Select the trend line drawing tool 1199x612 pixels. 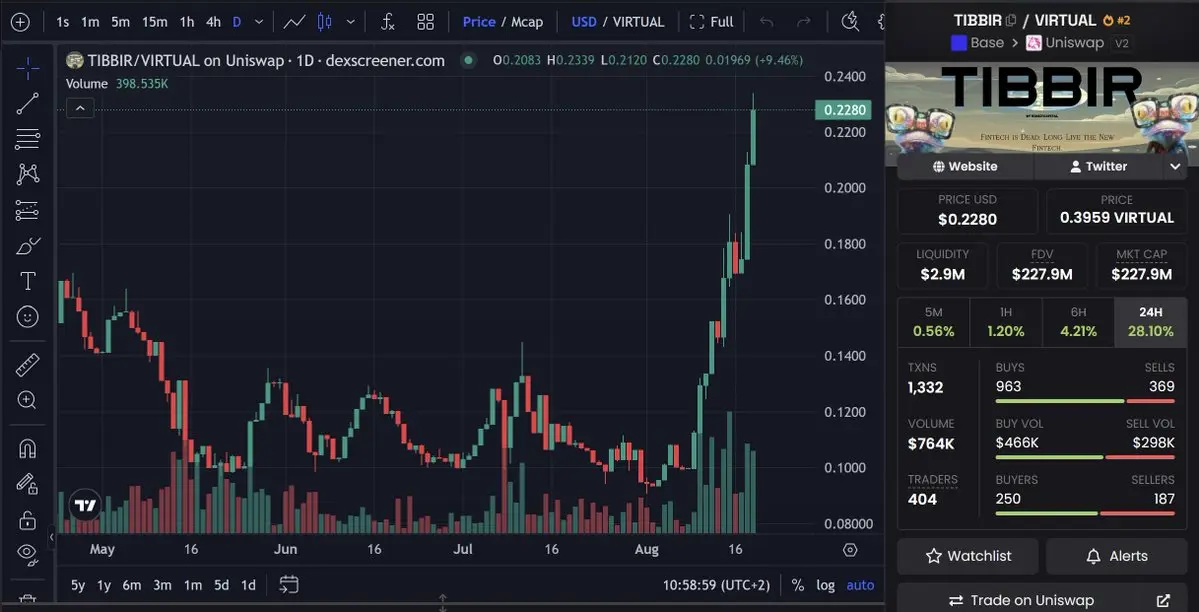point(28,103)
